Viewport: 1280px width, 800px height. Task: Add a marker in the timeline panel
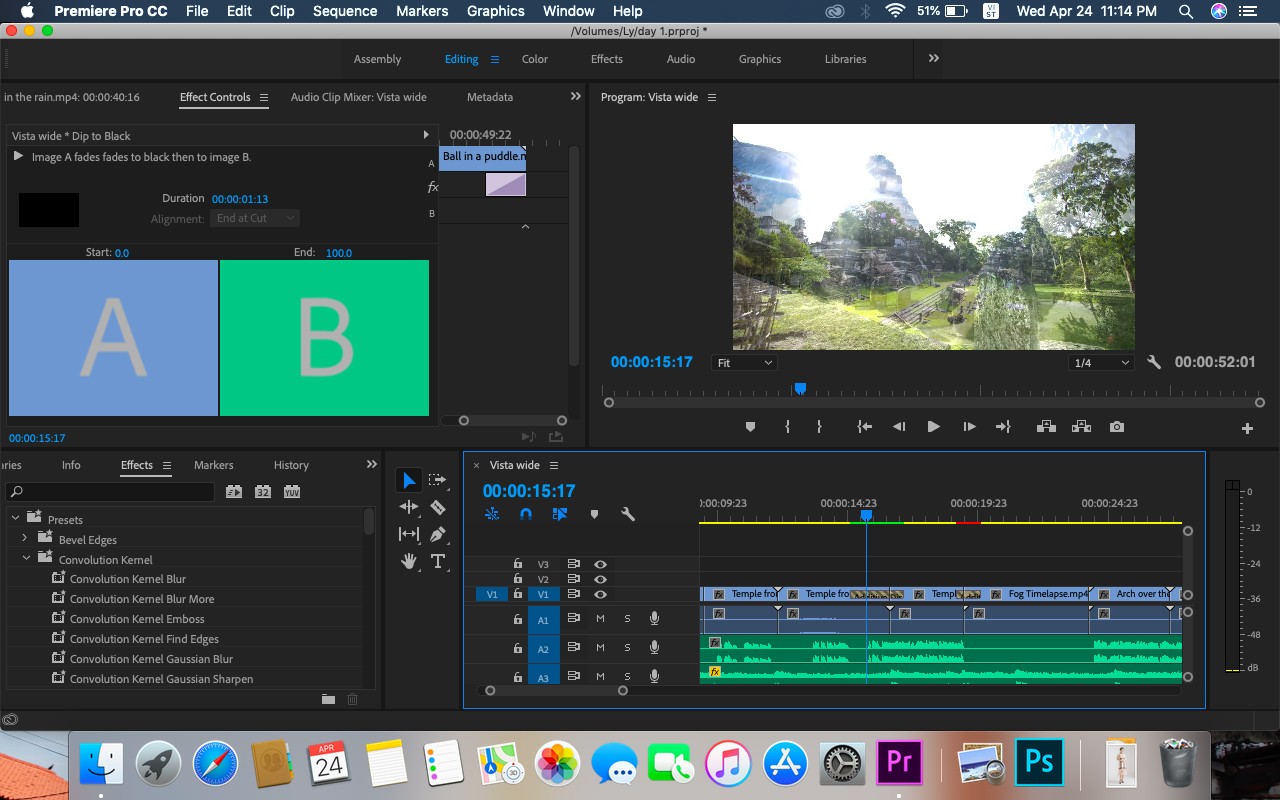tap(594, 514)
